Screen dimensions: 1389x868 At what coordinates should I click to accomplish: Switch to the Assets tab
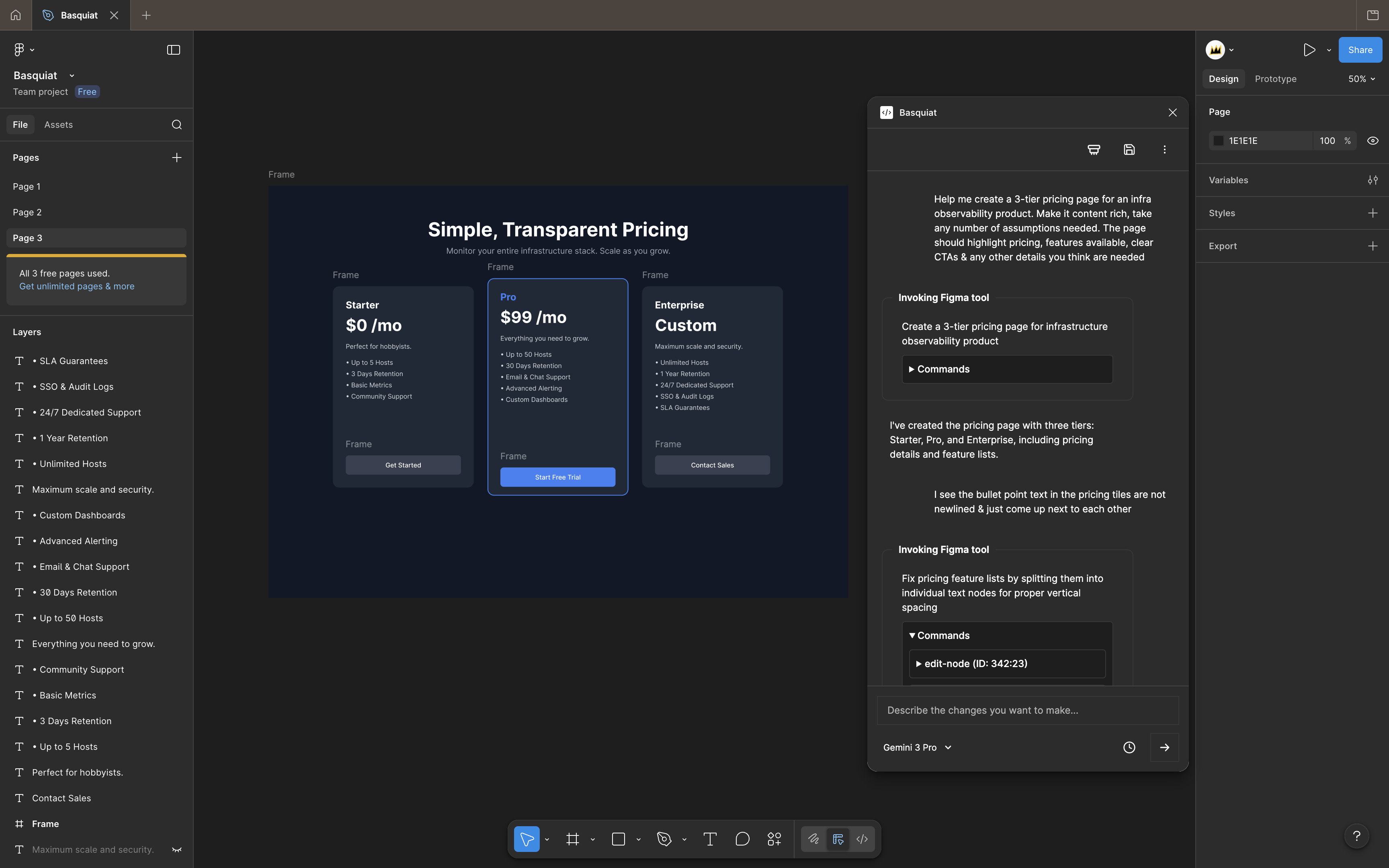coord(59,124)
